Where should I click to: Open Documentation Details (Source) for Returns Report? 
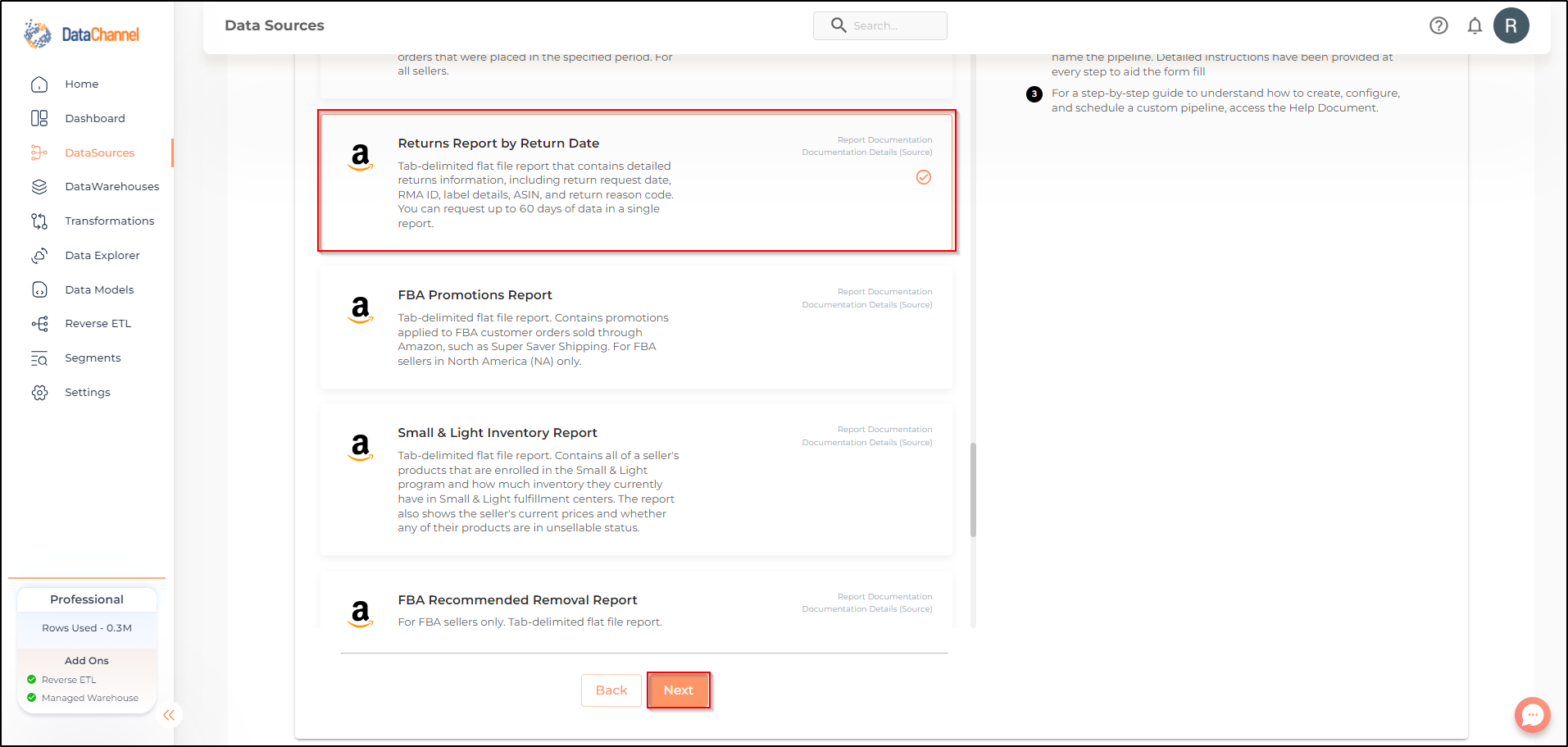click(x=867, y=153)
